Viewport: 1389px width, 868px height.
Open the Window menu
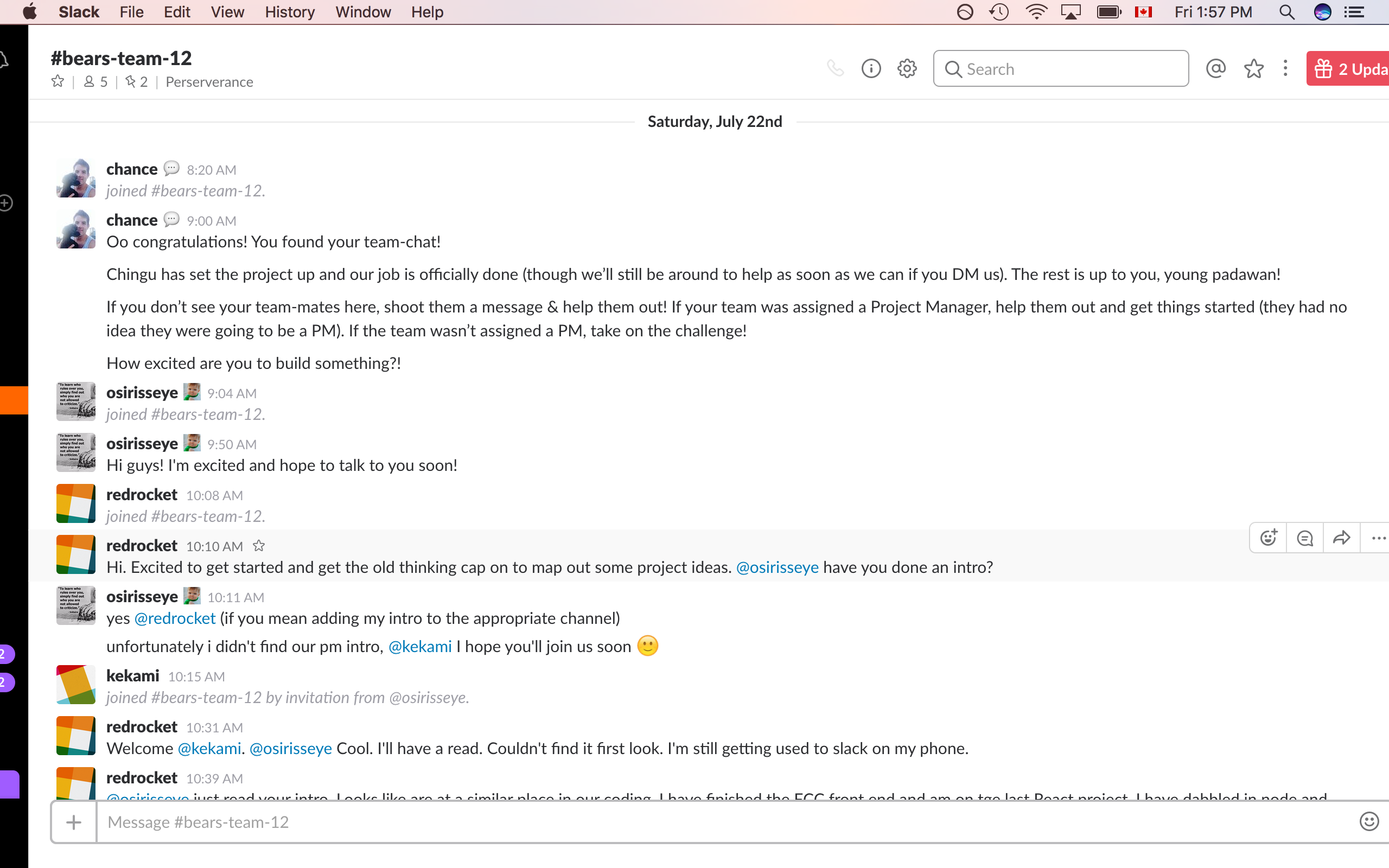(363, 12)
